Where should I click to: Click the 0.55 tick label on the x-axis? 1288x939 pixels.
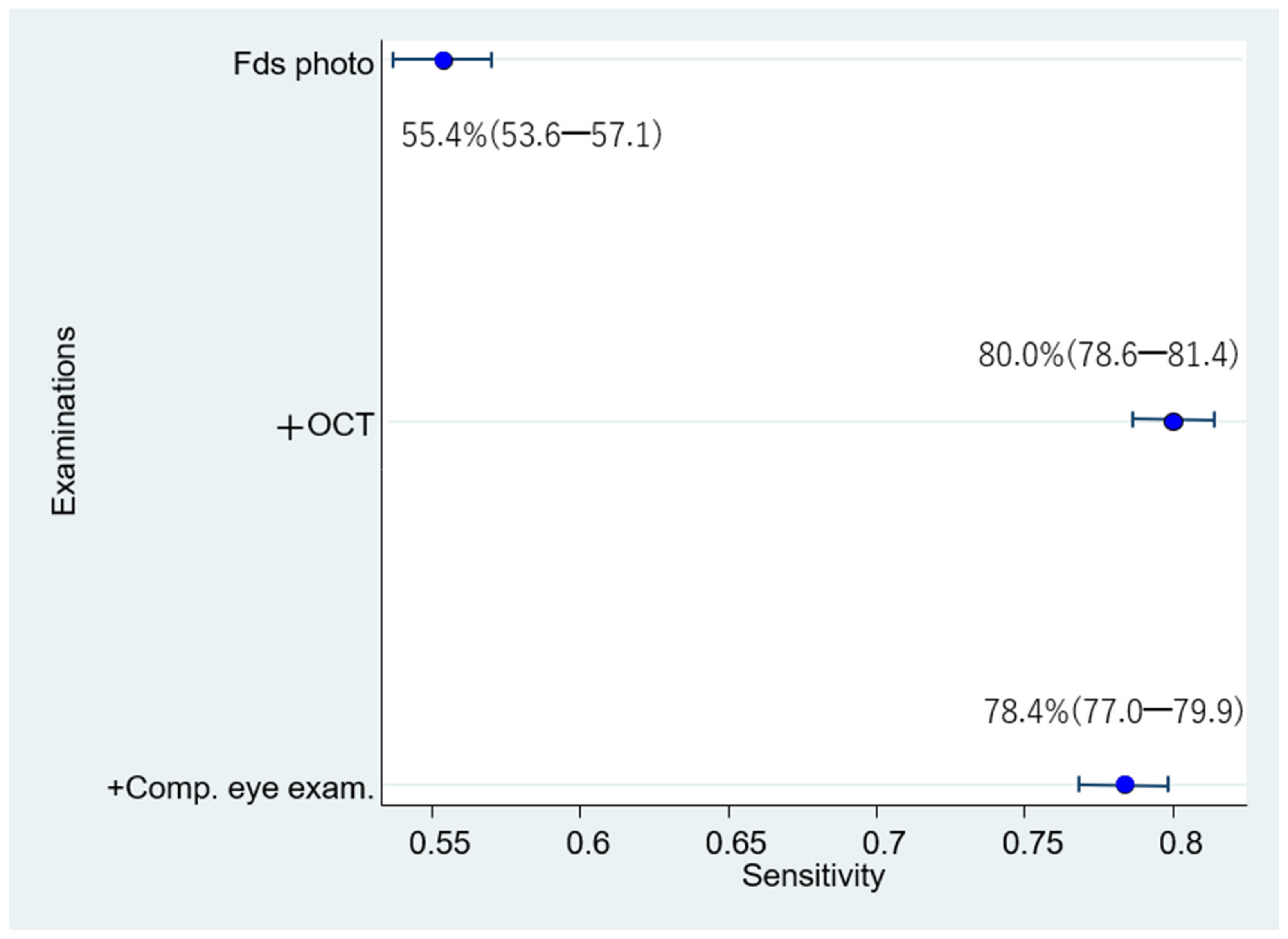[x=439, y=844]
